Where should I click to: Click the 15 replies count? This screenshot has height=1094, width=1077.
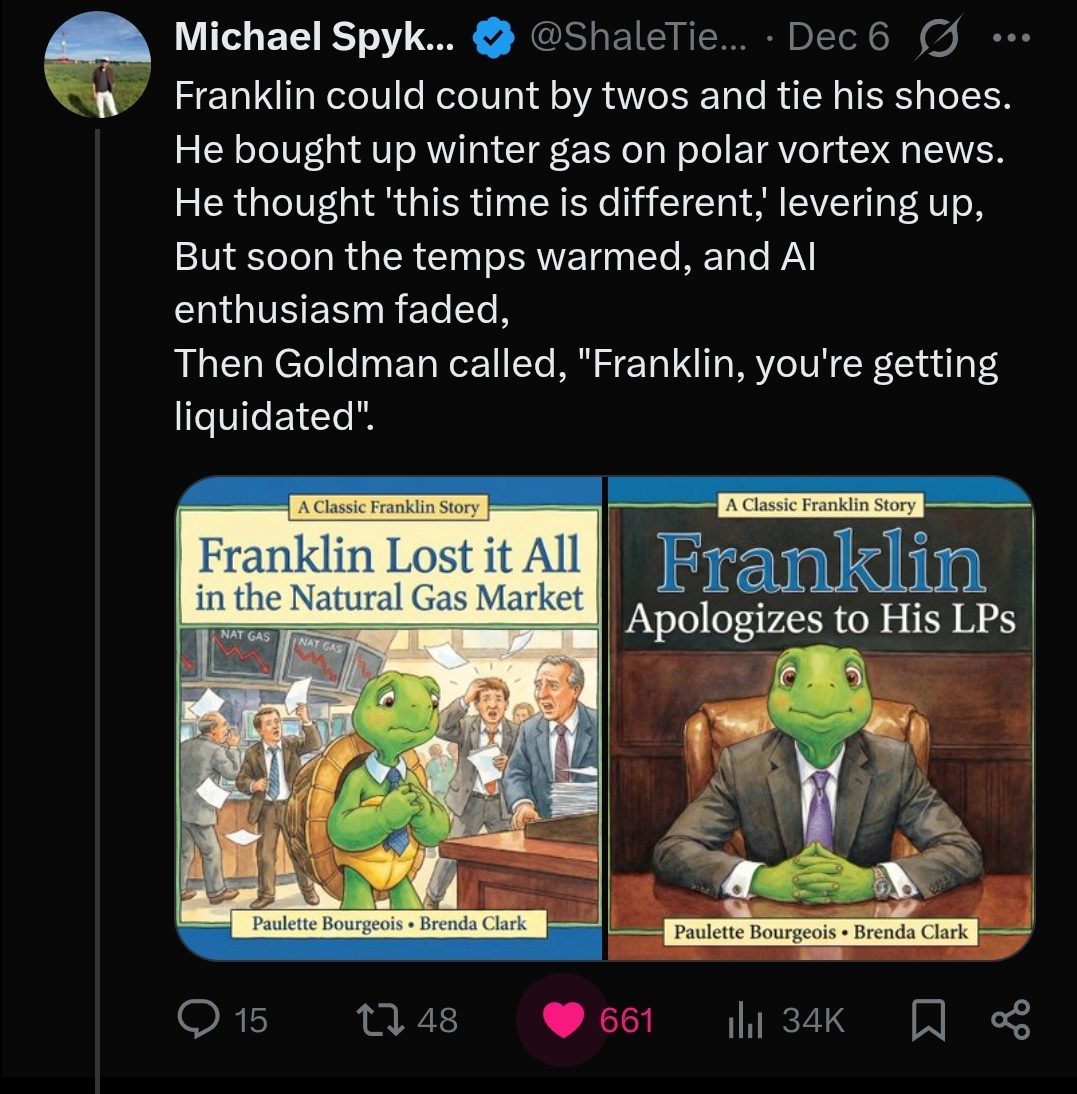pos(251,1020)
